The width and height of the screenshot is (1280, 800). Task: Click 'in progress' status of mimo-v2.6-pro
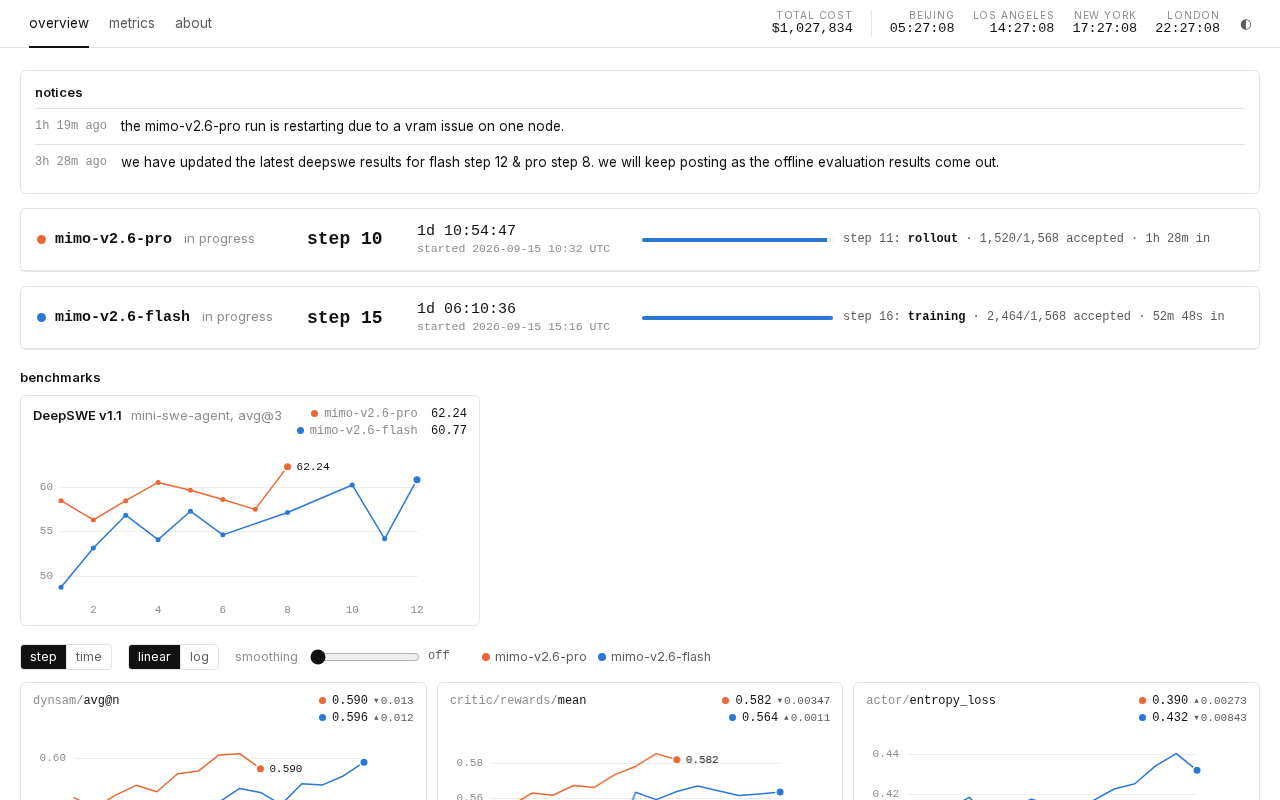coord(219,239)
